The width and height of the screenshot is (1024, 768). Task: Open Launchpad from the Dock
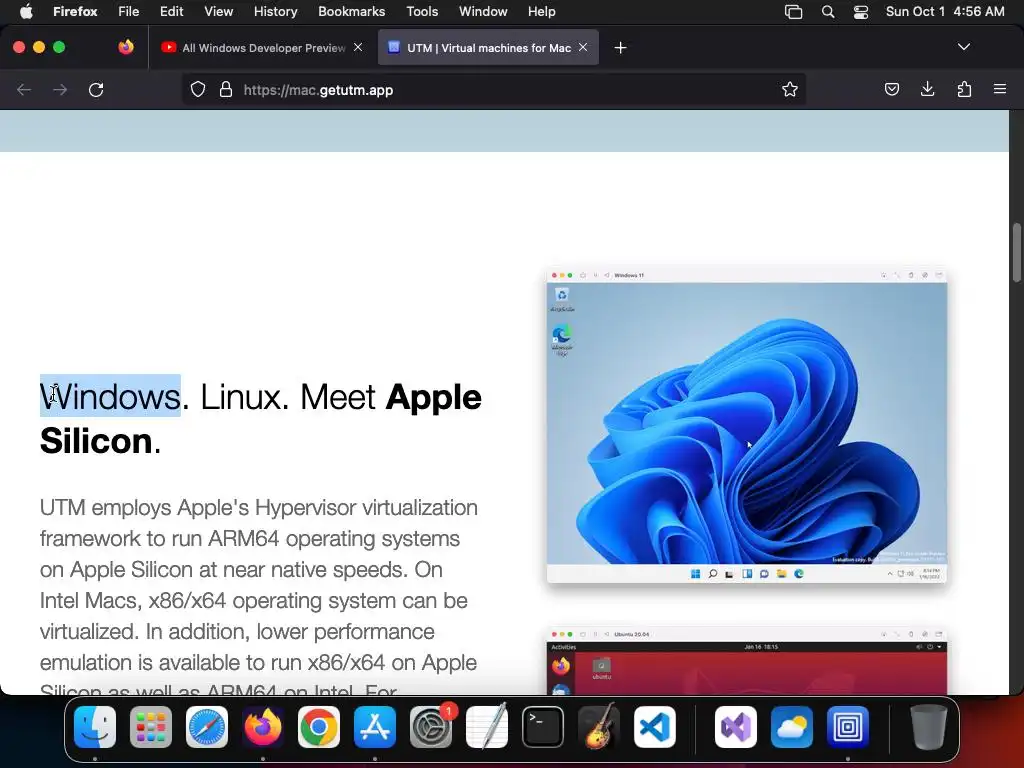pos(151,727)
